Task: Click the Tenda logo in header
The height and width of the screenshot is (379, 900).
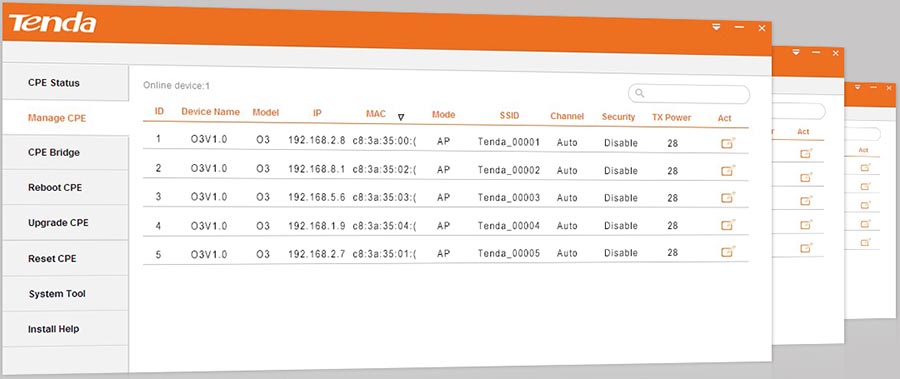Action: click(52, 22)
